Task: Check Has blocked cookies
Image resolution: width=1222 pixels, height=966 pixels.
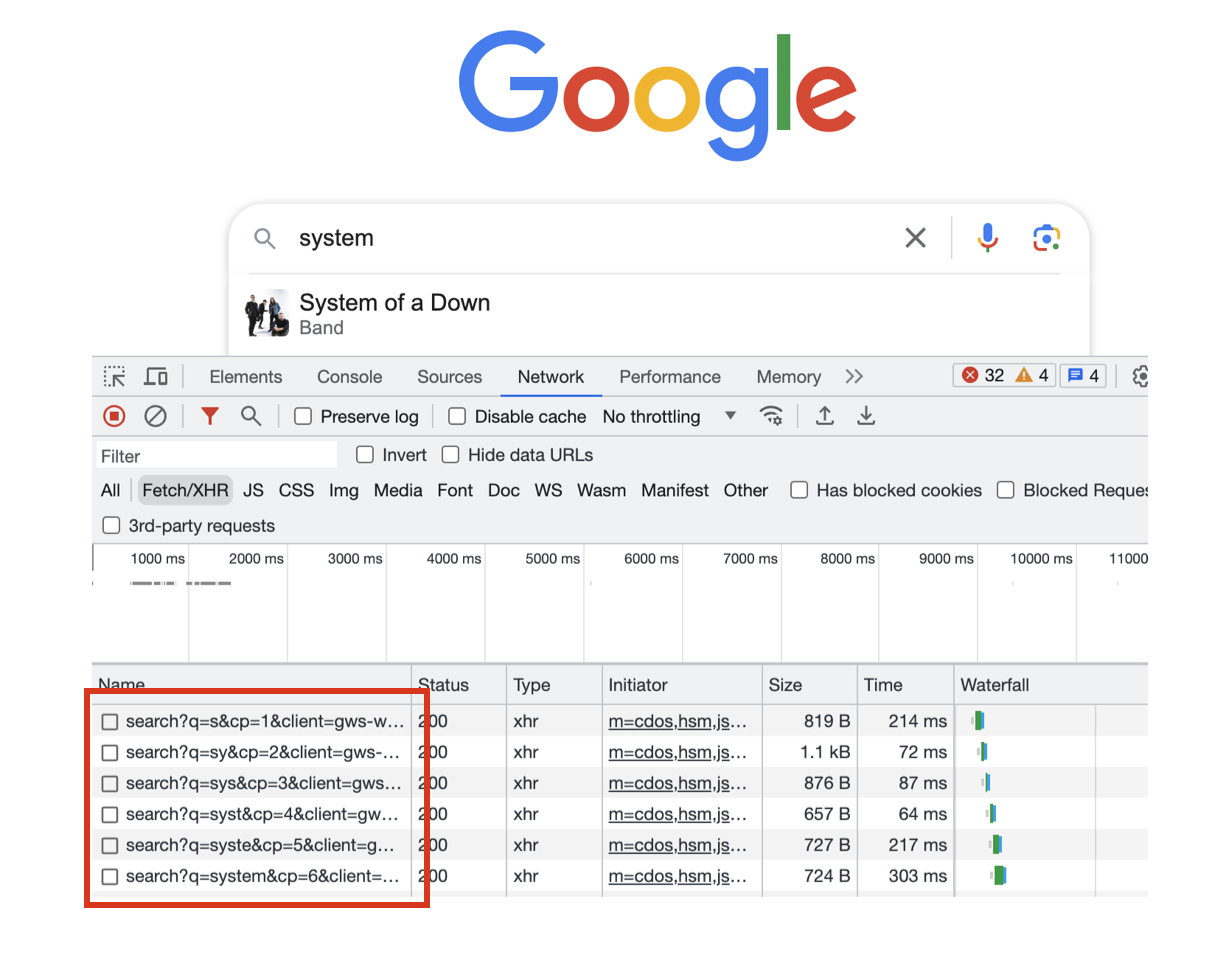Action: (x=799, y=491)
